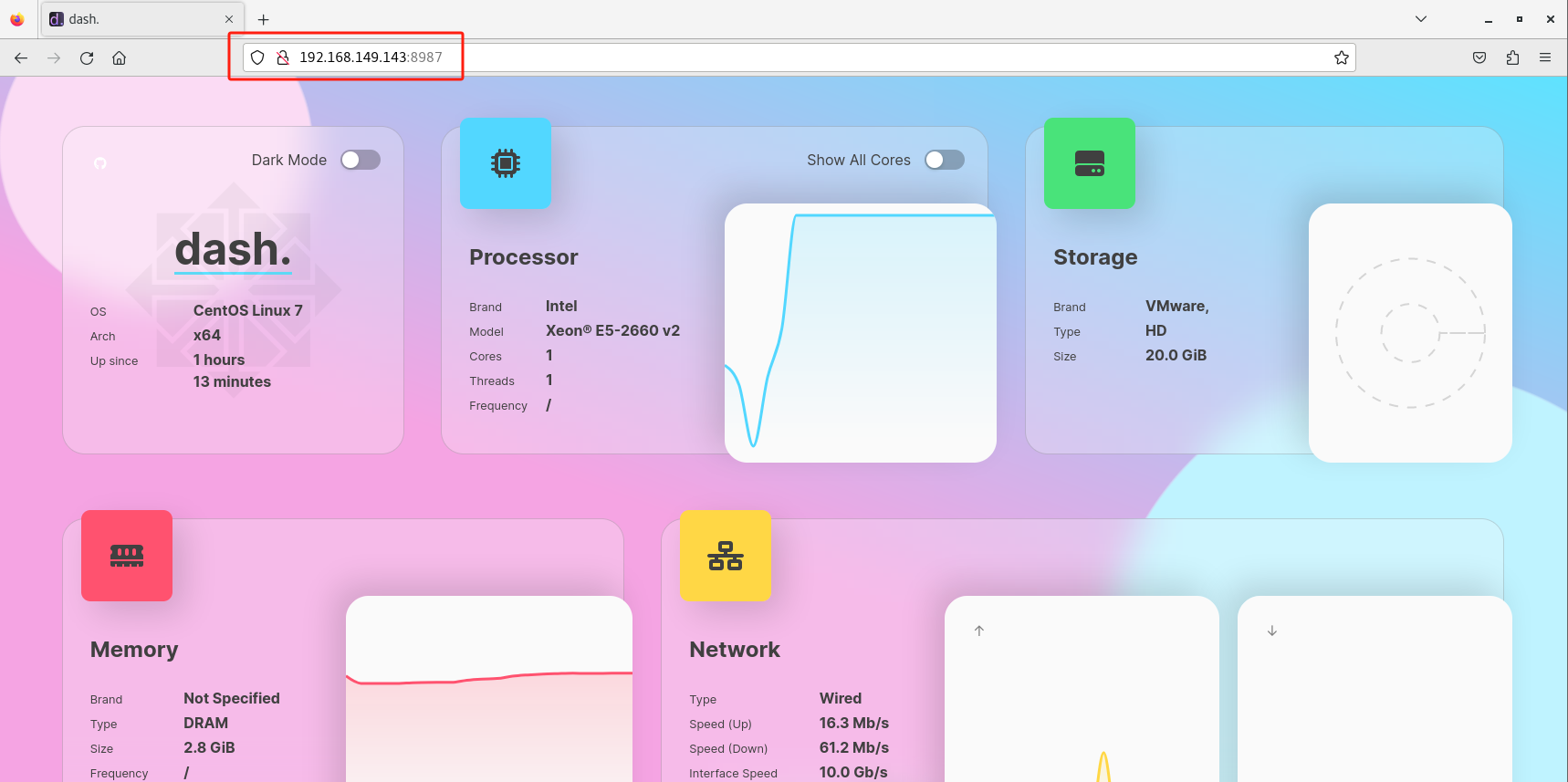Click the connection not secure padlock icon

pos(283,57)
